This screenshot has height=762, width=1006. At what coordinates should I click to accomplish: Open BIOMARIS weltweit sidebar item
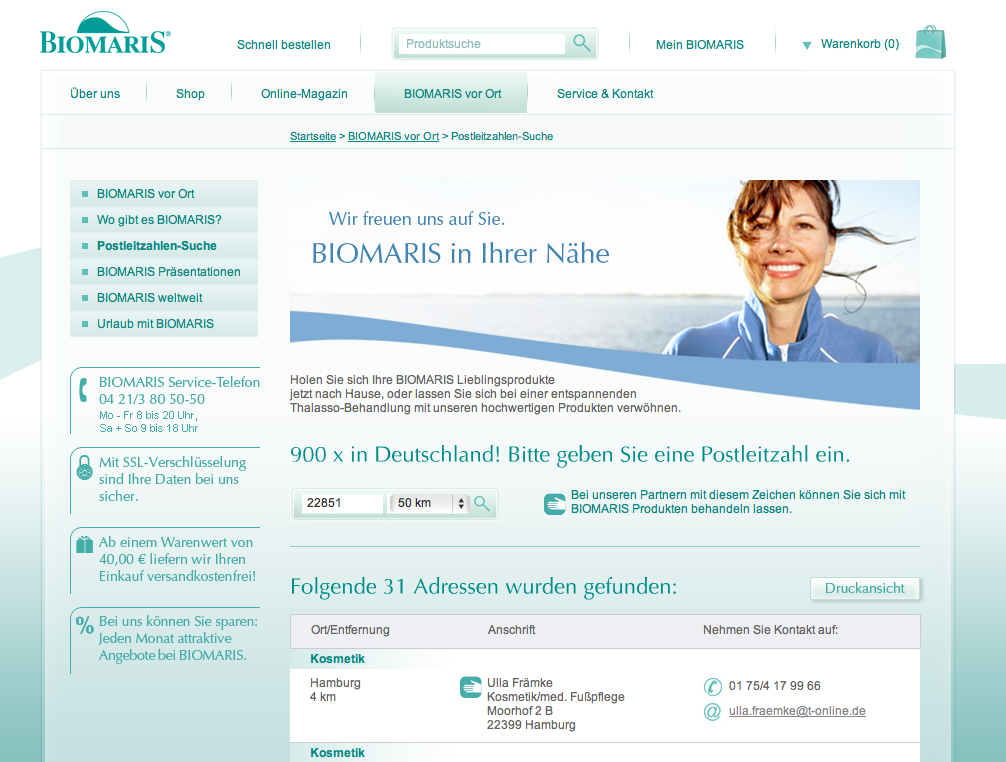164,298
